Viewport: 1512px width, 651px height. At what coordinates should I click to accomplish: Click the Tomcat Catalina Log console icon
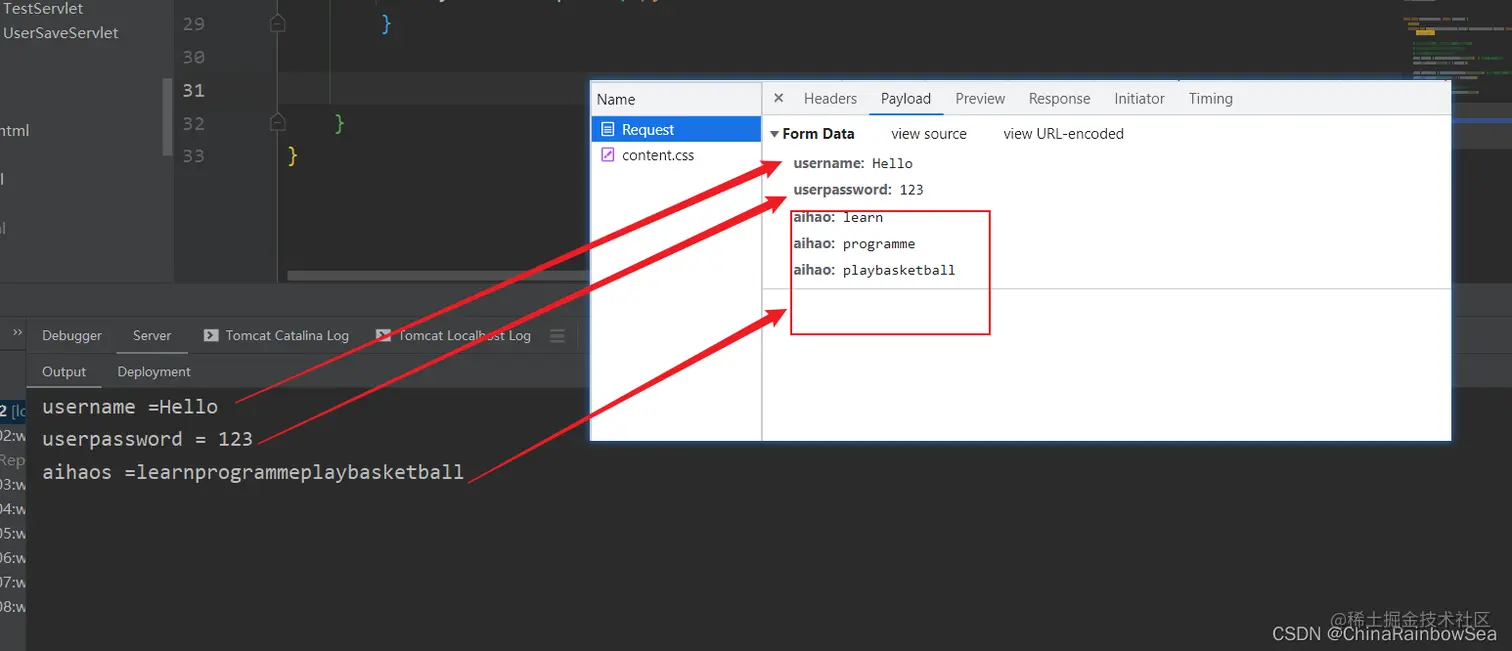pyautogui.click(x=211, y=336)
